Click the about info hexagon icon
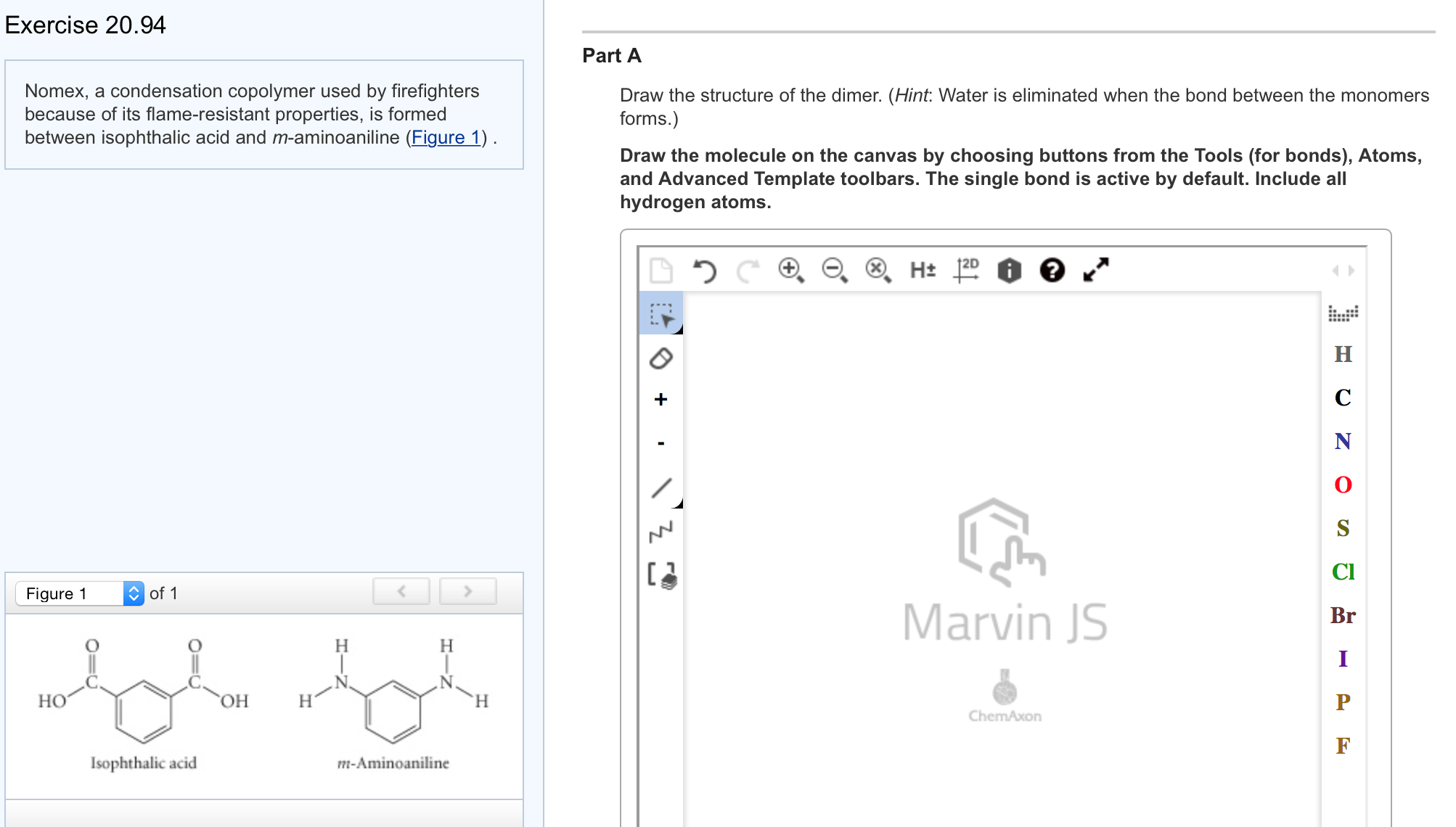The height and width of the screenshot is (827, 1456). click(x=1009, y=271)
